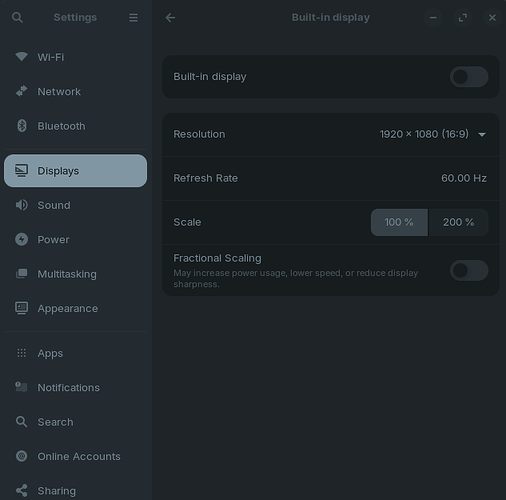Select the 200 % scale option

[x=458, y=222]
